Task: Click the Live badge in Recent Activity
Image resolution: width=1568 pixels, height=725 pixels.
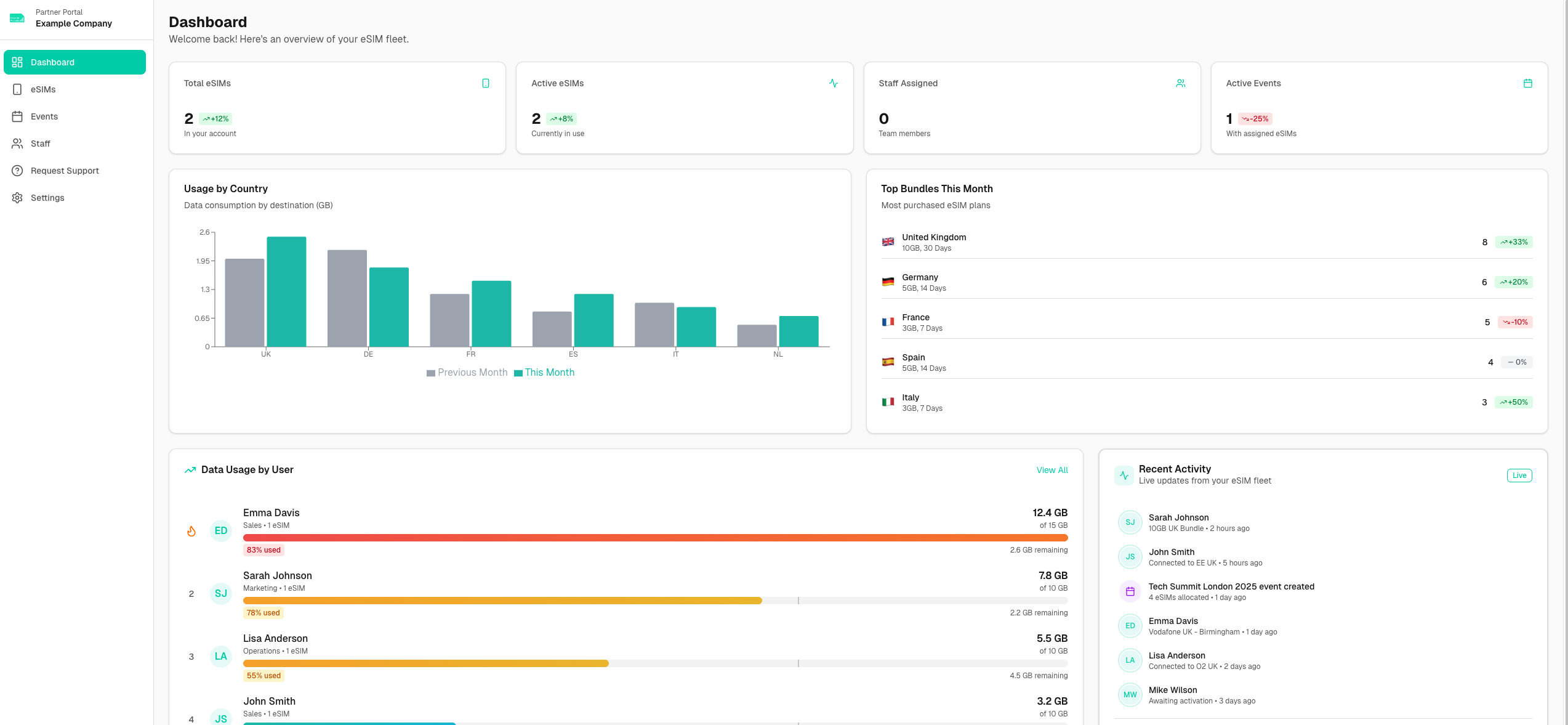Action: coord(1519,476)
